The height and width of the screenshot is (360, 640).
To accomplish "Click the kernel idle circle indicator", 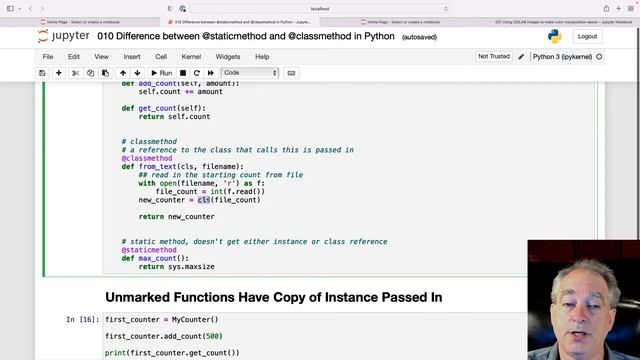I will (x=599, y=57).
